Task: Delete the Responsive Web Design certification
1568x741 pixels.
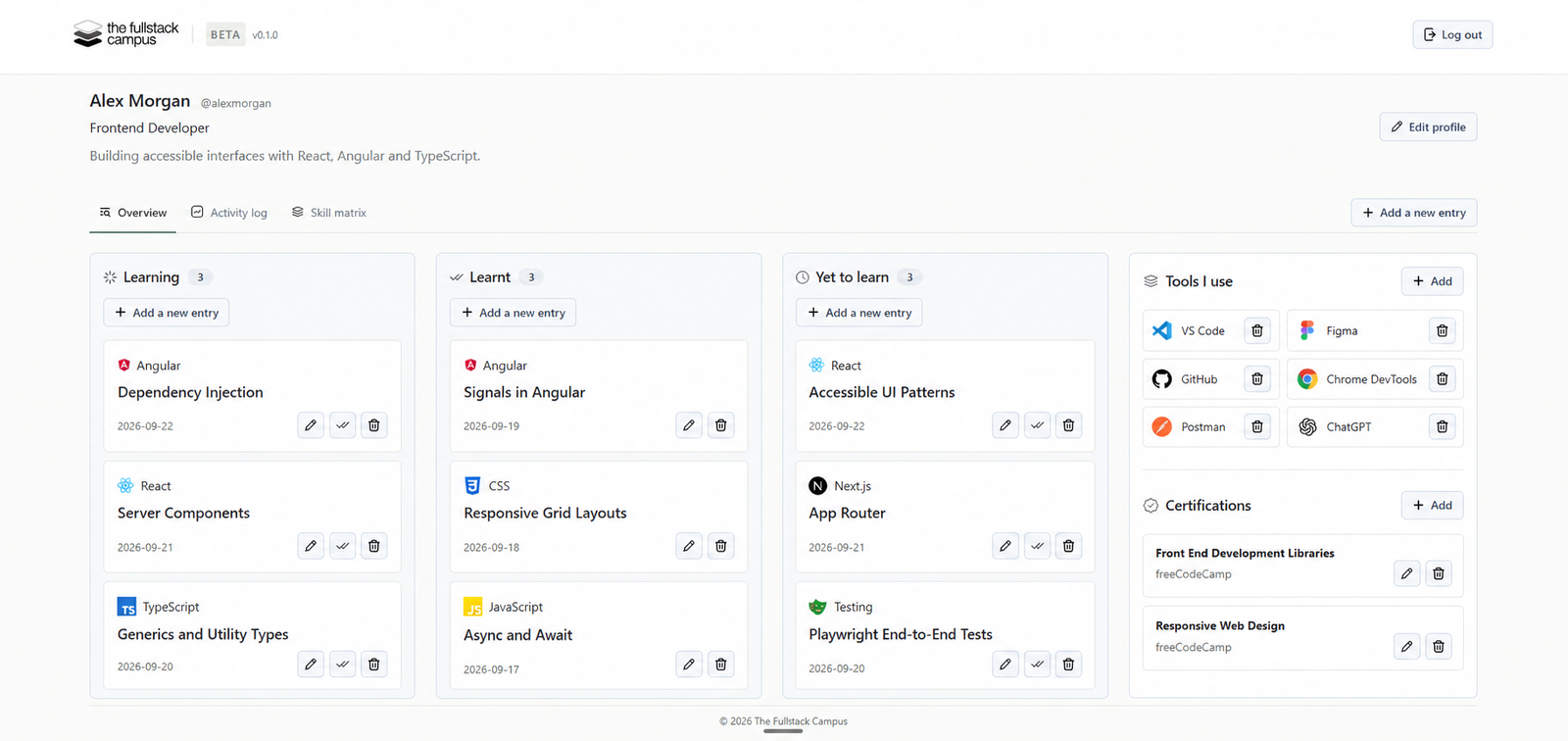Action: pos(1438,646)
